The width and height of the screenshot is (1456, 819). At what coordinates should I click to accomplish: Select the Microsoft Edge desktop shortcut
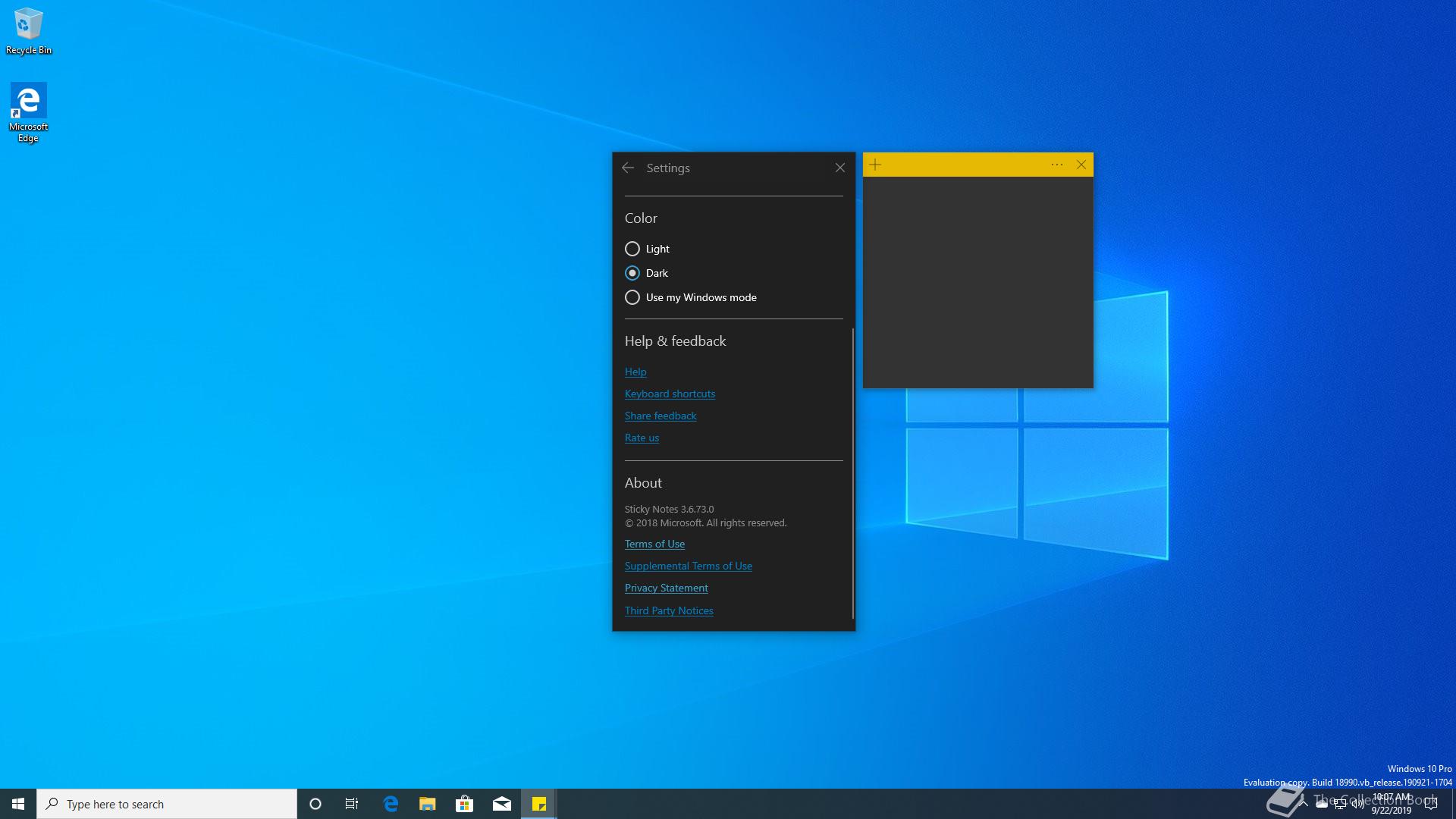pyautogui.click(x=29, y=112)
